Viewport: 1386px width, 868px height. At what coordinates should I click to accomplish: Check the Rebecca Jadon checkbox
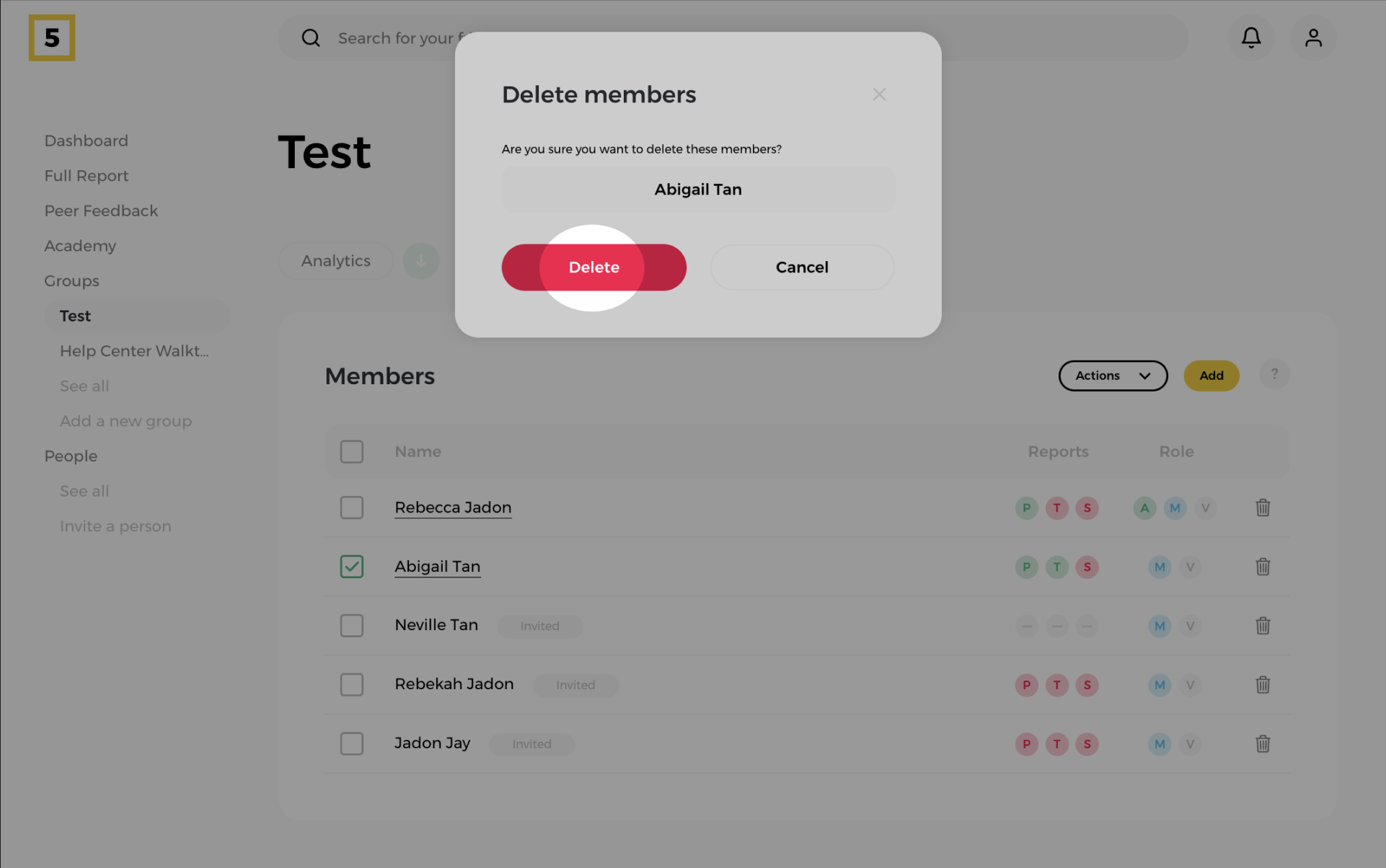tap(352, 508)
